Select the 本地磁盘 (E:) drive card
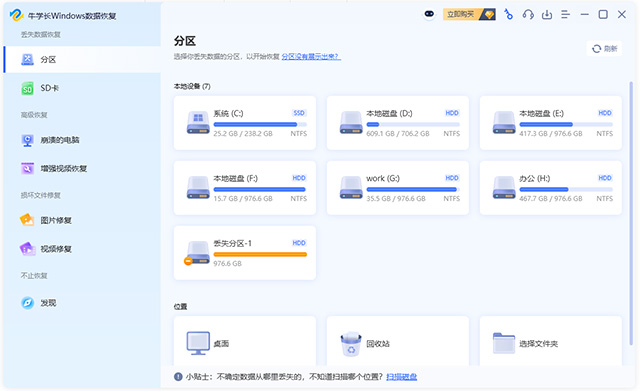 point(551,123)
